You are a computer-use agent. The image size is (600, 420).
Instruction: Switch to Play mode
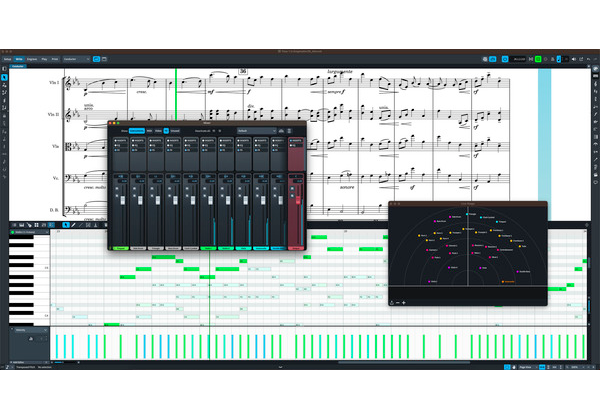coord(44,59)
